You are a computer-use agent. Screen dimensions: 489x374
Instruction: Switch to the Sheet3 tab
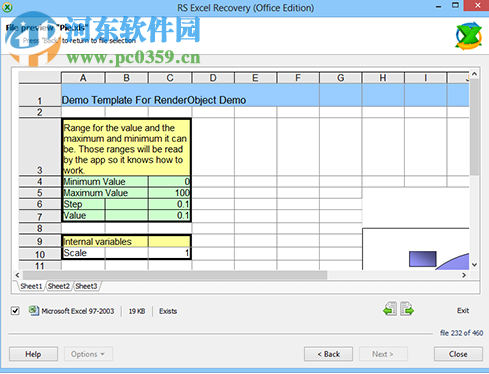(x=86, y=286)
